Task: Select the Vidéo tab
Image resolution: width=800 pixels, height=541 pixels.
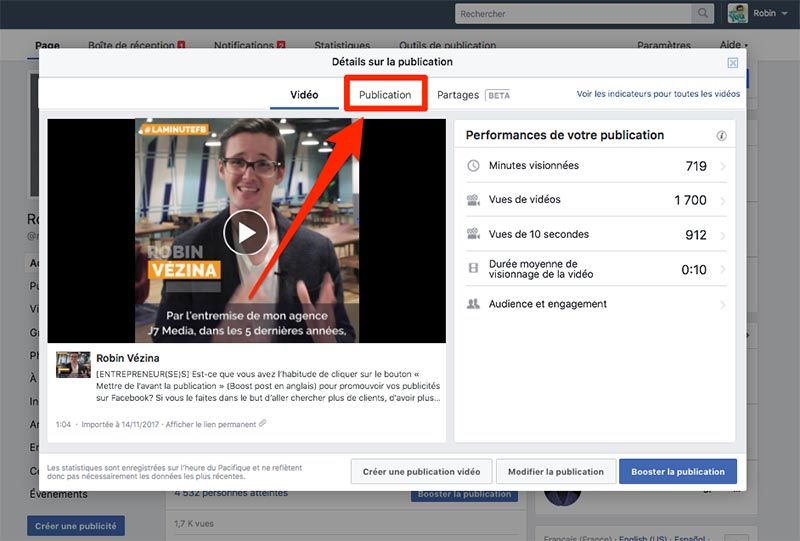Action: [x=304, y=95]
